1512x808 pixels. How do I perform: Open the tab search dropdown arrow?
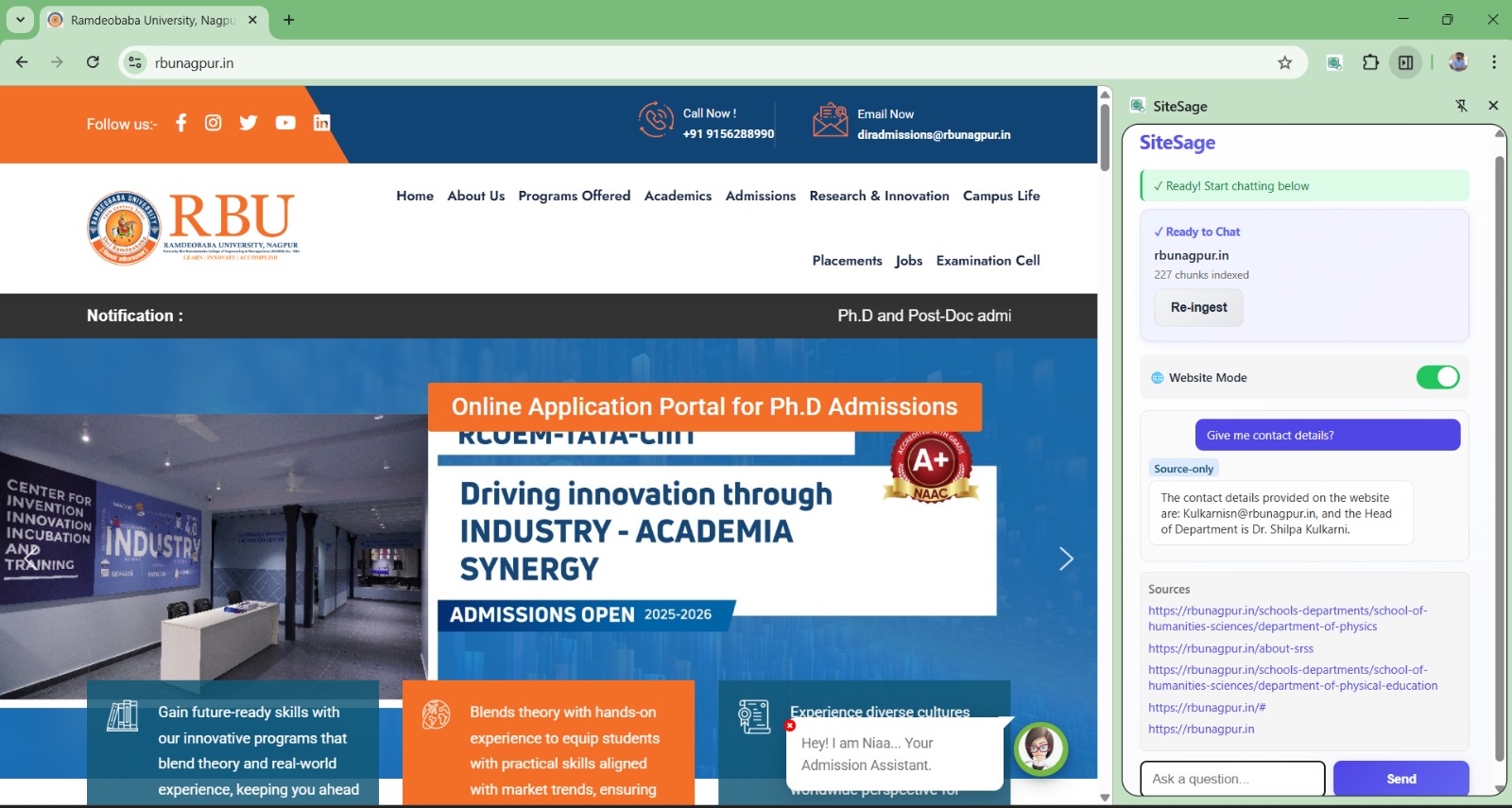coord(20,20)
